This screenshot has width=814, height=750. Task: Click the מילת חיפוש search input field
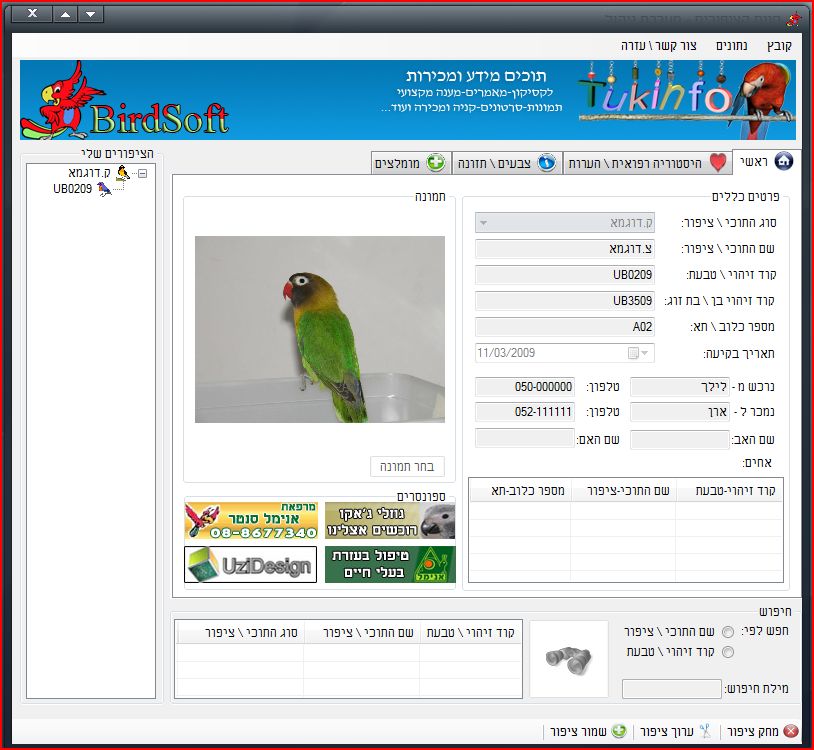671,689
